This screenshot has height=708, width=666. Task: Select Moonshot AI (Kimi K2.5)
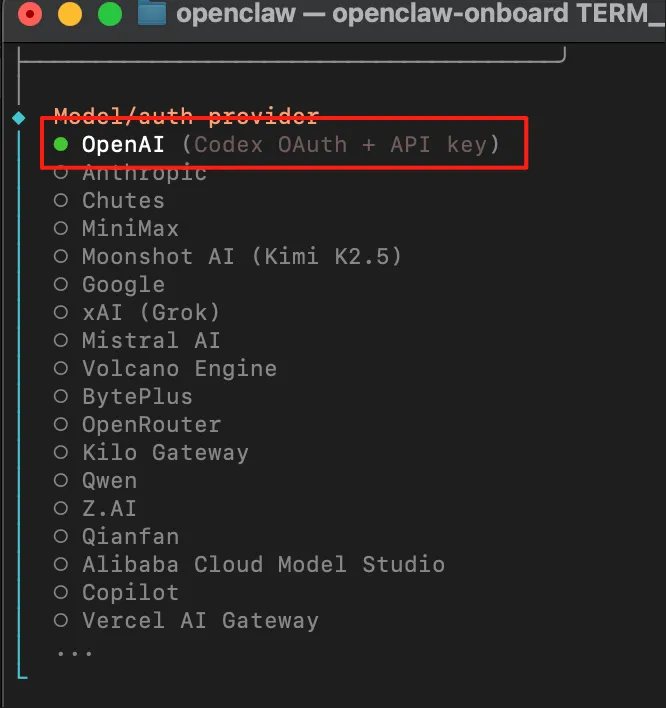coord(61,257)
